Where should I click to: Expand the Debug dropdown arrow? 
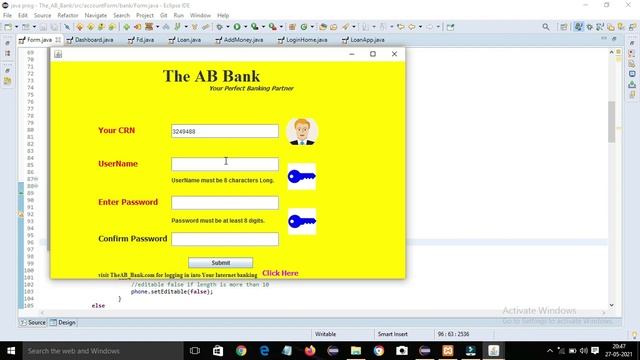pos(227,27)
